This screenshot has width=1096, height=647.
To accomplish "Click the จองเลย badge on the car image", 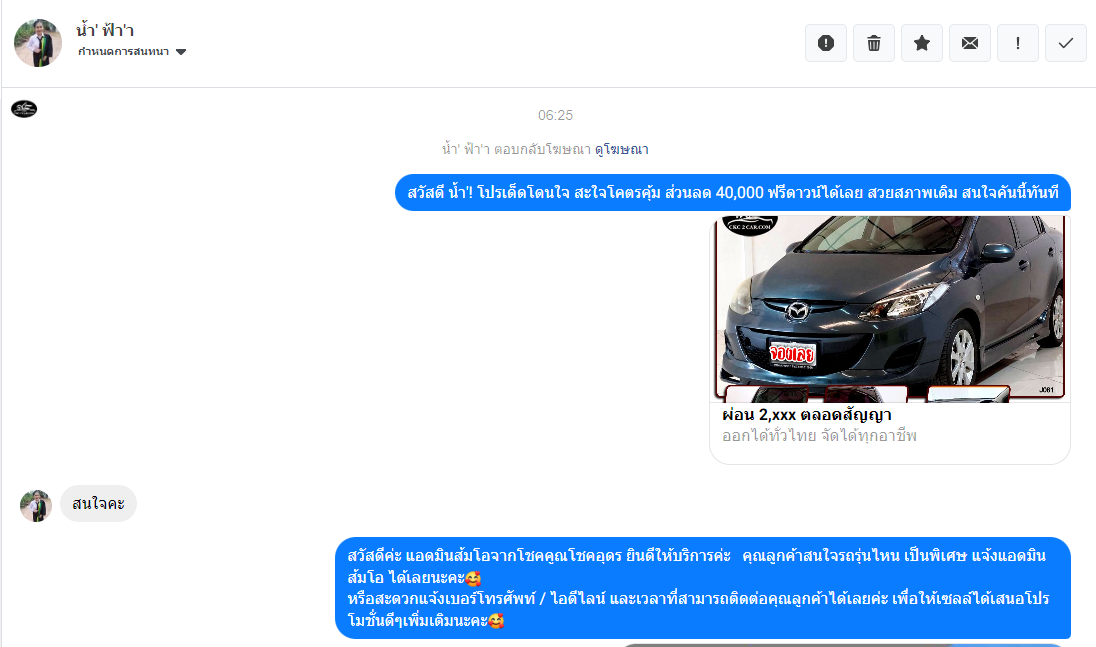I will 792,354.
